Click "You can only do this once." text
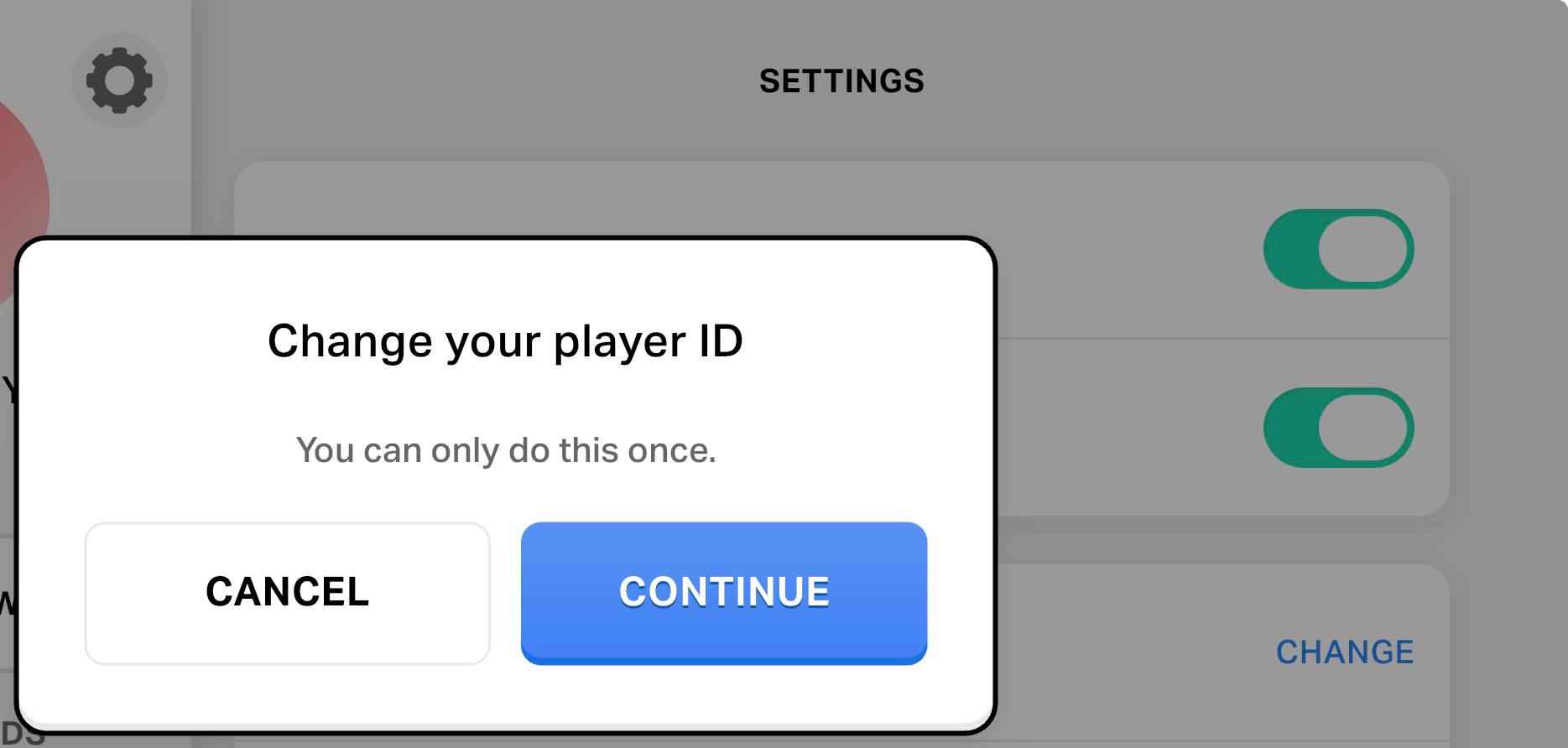Image resolution: width=1568 pixels, height=748 pixels. tap(505, 450)
